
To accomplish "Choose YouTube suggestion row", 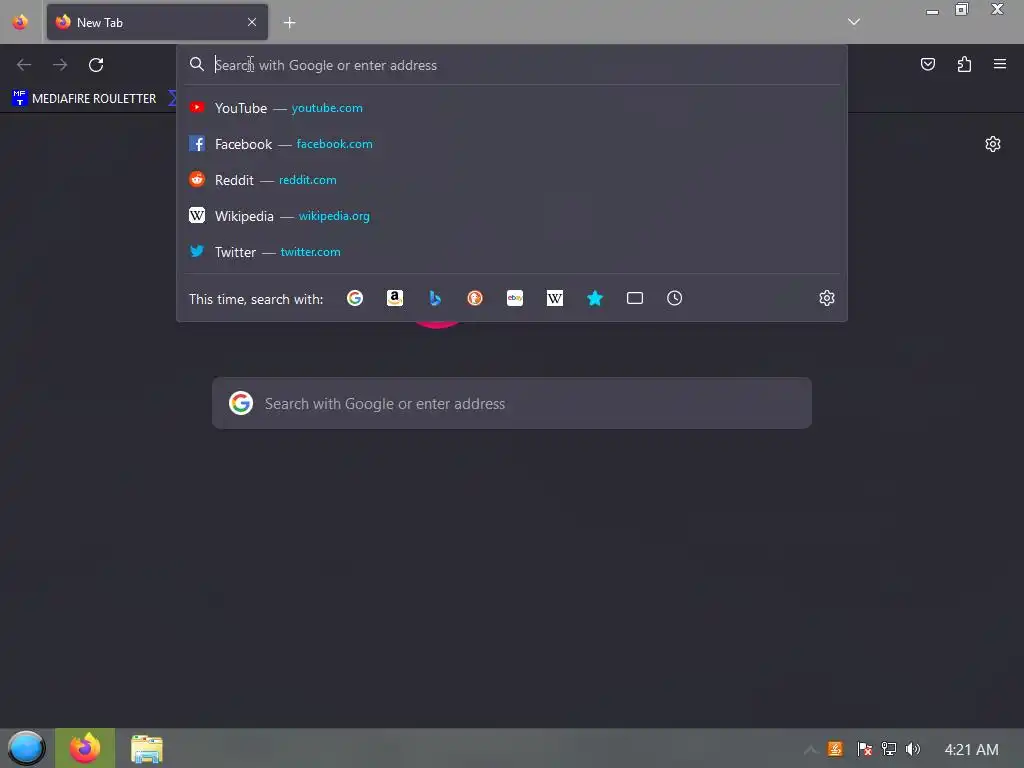I will click(512, 108).
